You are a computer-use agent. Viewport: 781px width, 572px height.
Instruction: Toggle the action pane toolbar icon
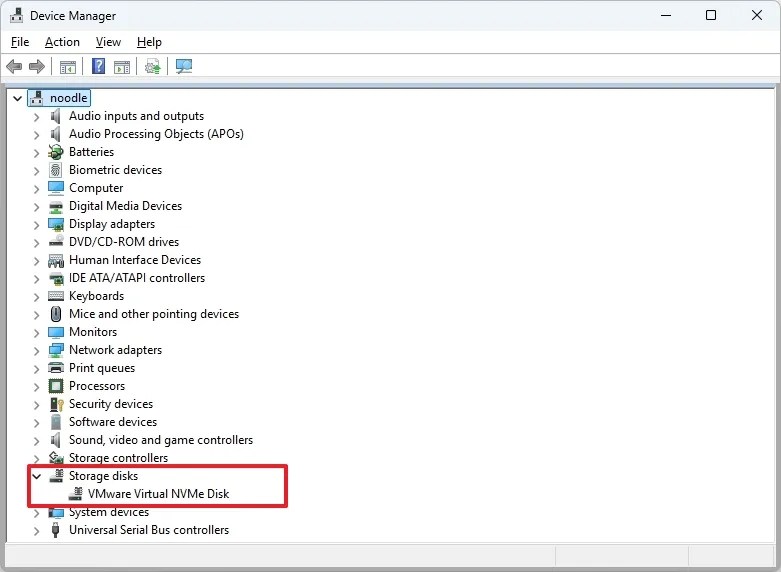[122, 67]
